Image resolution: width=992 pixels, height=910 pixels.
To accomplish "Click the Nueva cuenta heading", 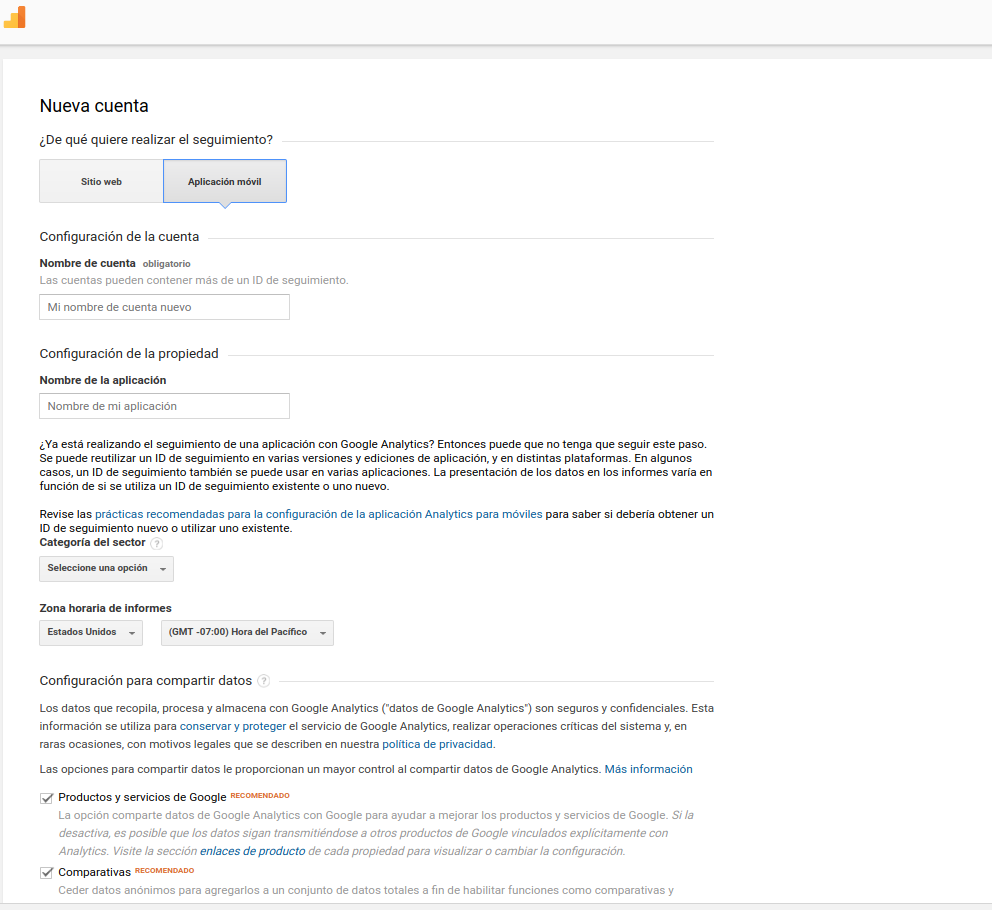I will click(x=94, y=106).
